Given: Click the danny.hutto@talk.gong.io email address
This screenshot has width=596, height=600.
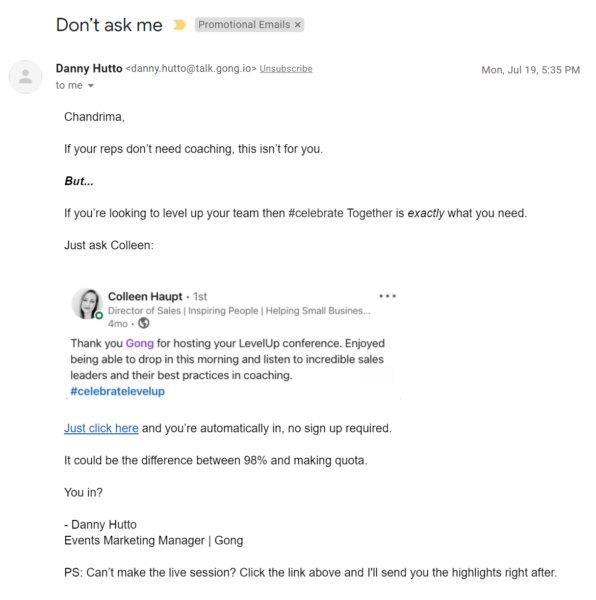Looking at the screenshot, I should [191, 69].
